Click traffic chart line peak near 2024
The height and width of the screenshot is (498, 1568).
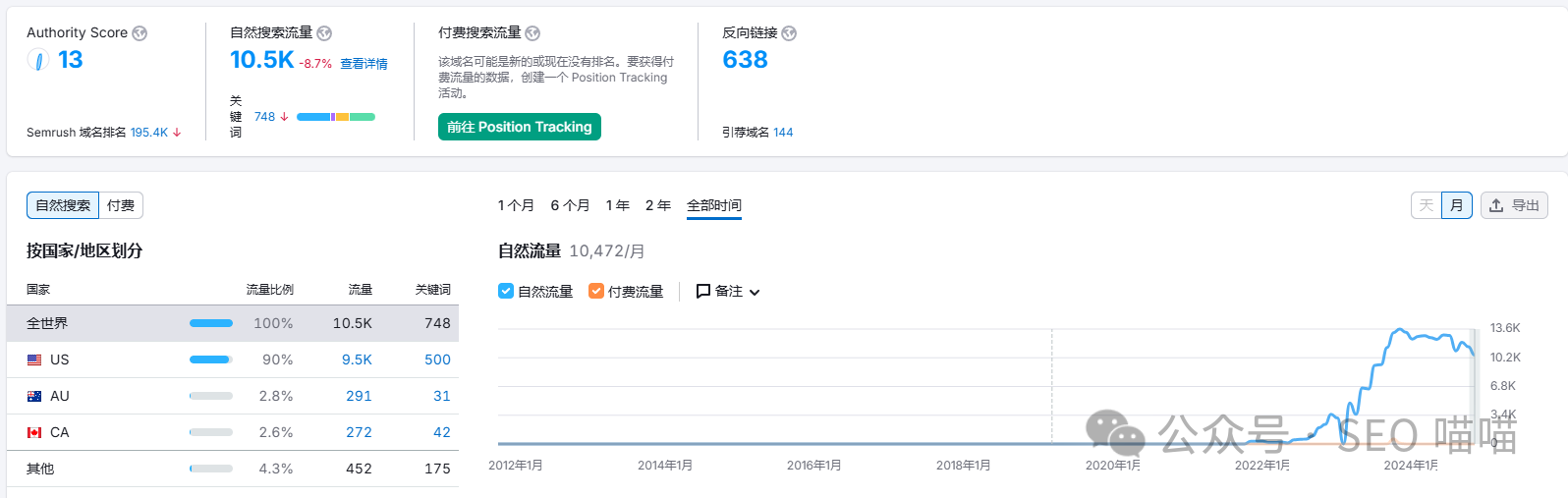coord(1399,330)
